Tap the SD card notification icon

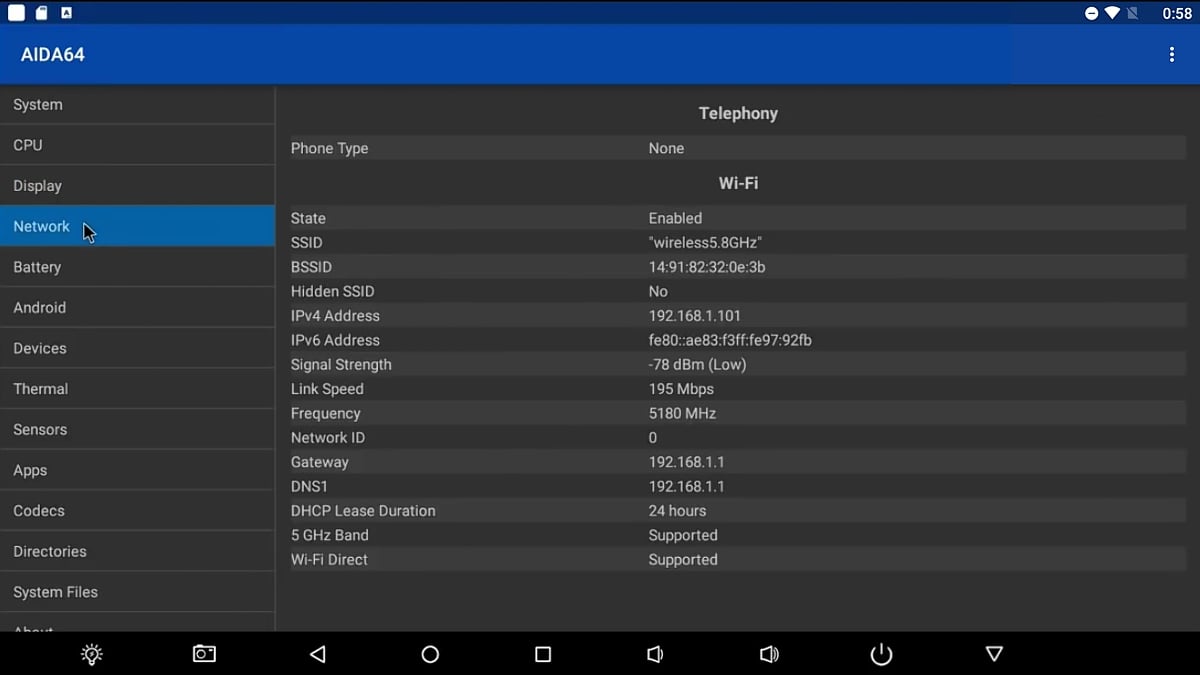(x=42, y=13)
